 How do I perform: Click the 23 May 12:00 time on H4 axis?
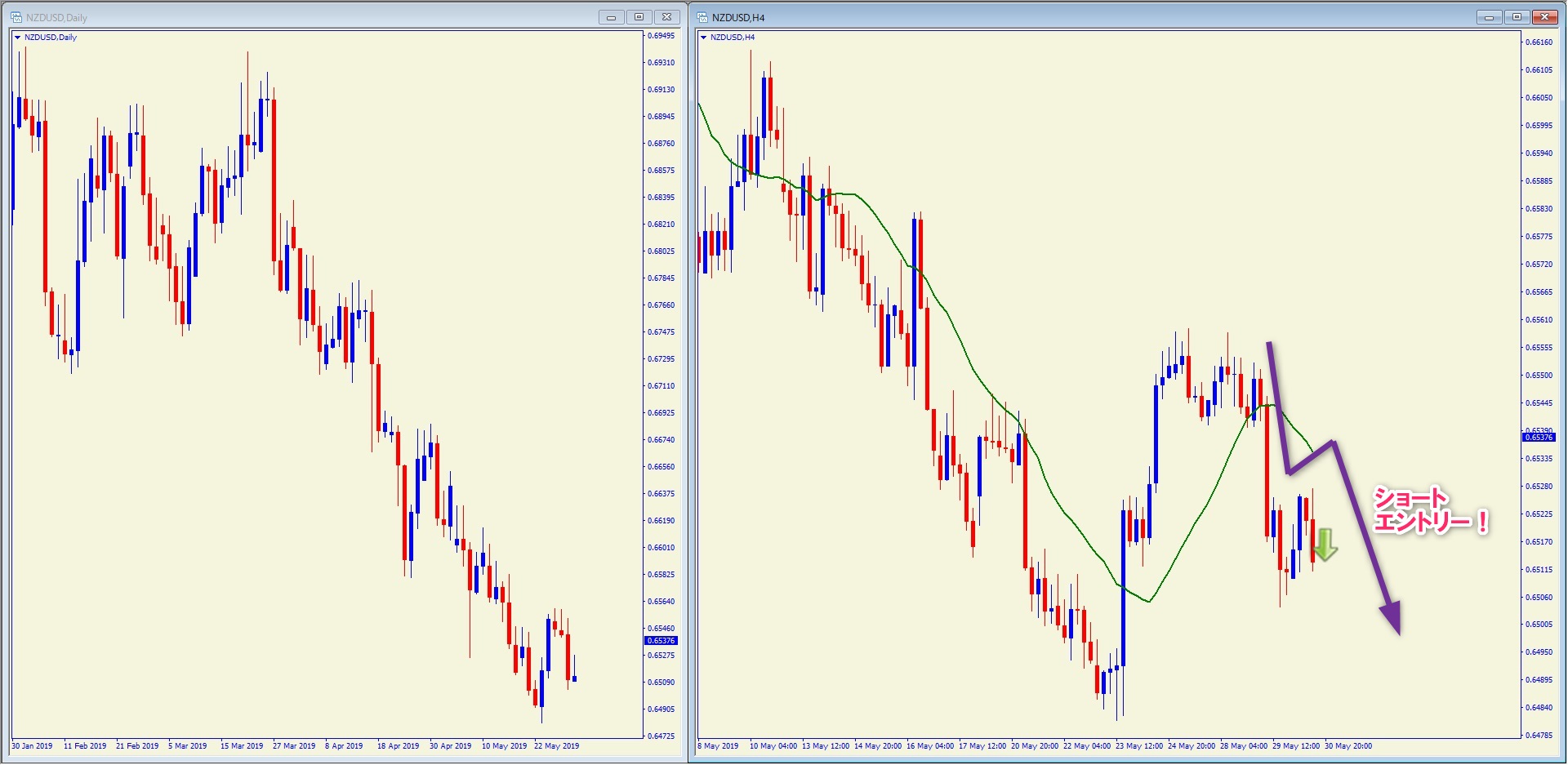[x=1139, y=746]
